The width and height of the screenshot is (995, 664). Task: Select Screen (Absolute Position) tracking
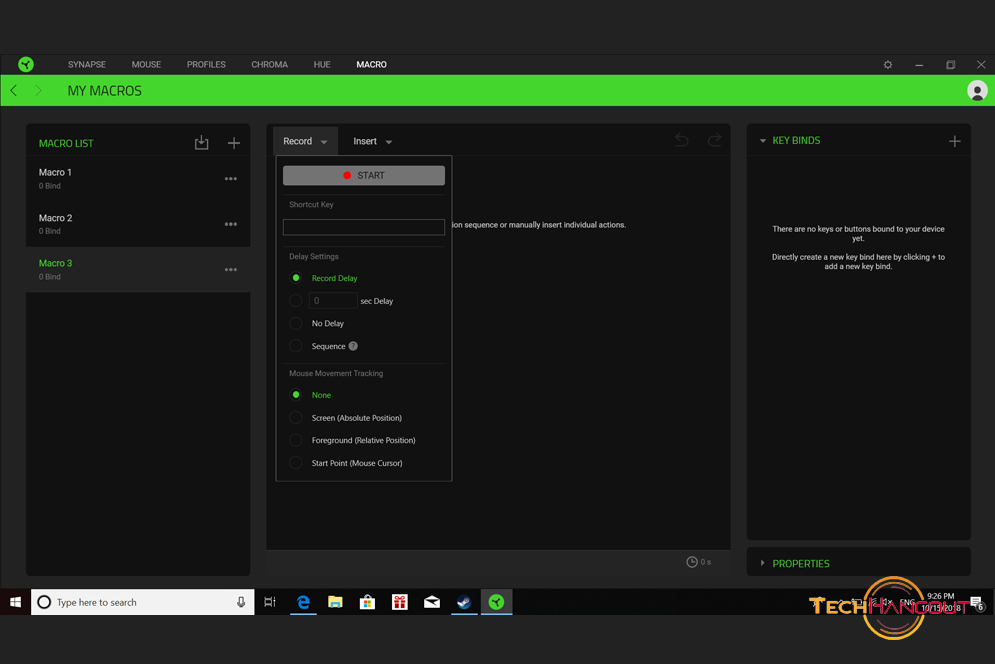click(x=296, y=418)
